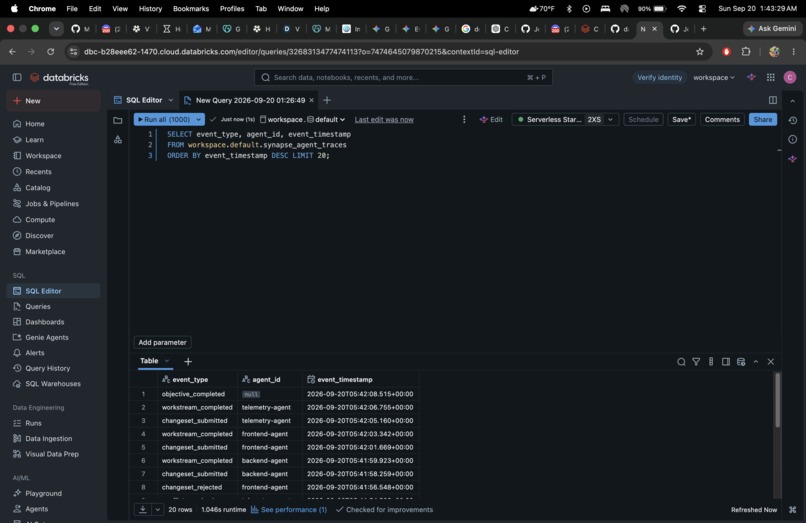
Task: Open download format options arrow
Action: click(158, 510)
